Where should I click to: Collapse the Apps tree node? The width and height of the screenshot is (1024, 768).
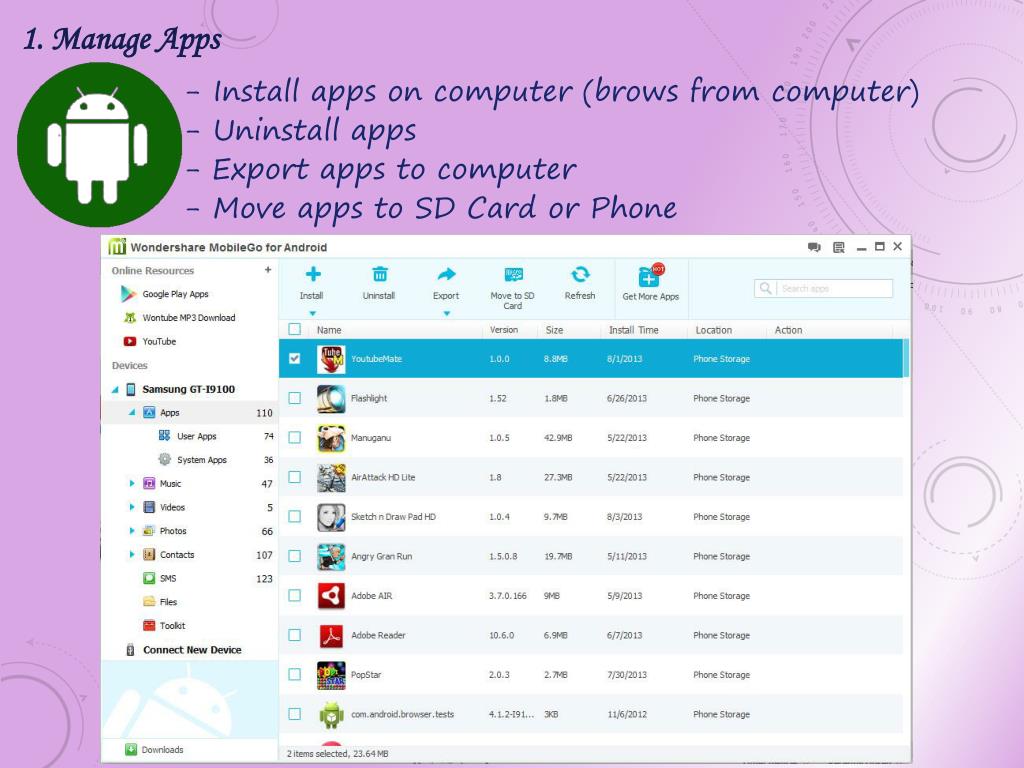[x=132, y=413]
